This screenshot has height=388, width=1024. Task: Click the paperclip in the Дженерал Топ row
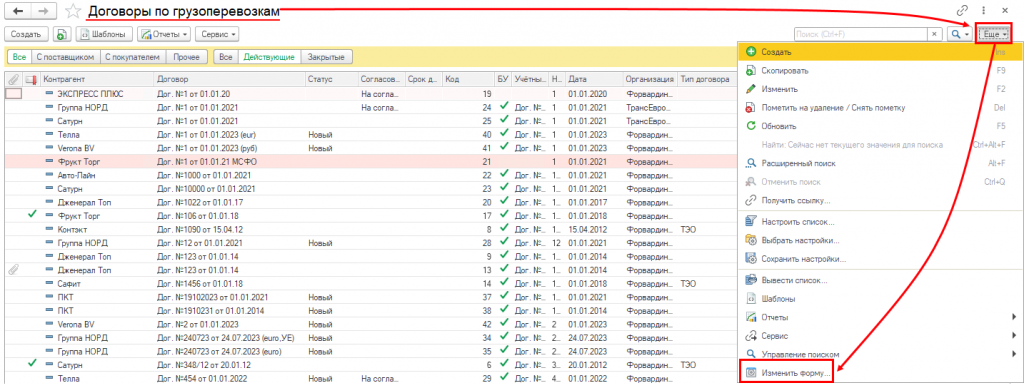point(12,269)
